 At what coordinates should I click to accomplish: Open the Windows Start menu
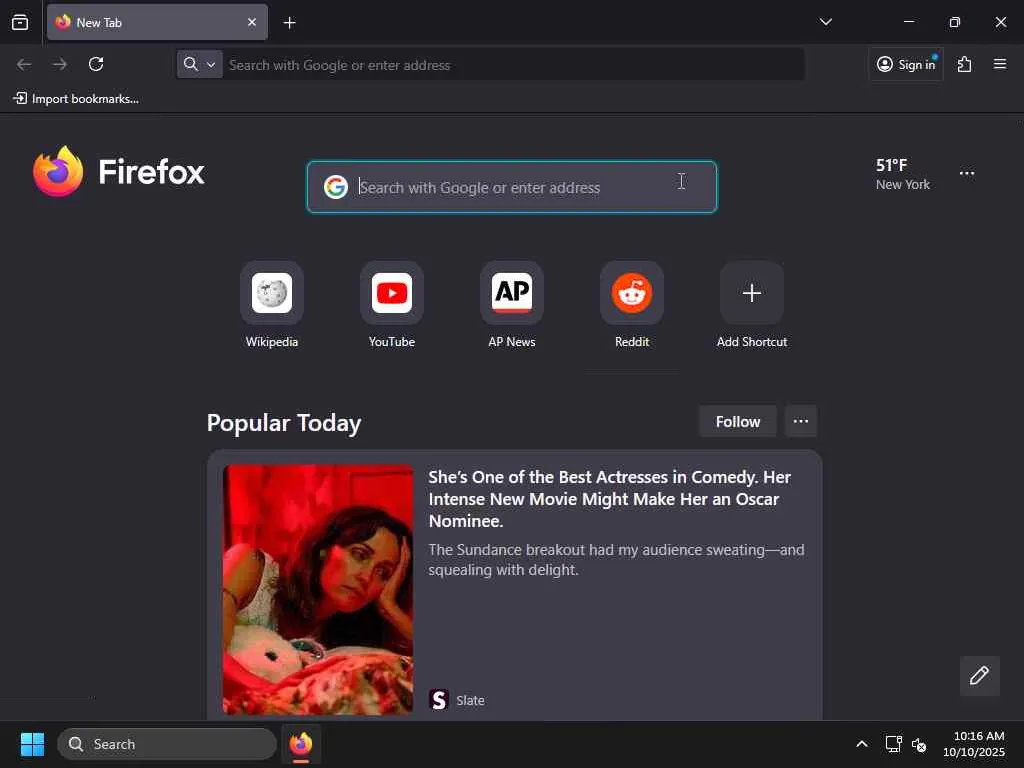[32, 744]
